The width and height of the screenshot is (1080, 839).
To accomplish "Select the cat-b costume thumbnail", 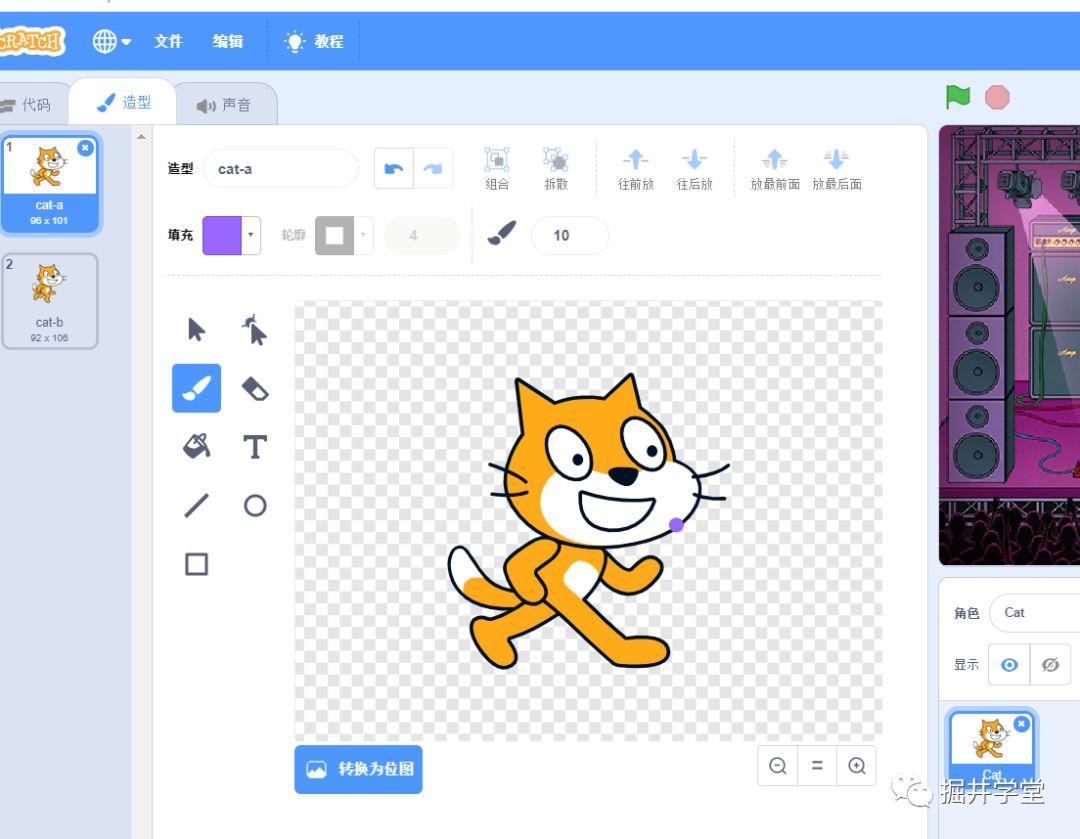I will (x=50, y=301).
